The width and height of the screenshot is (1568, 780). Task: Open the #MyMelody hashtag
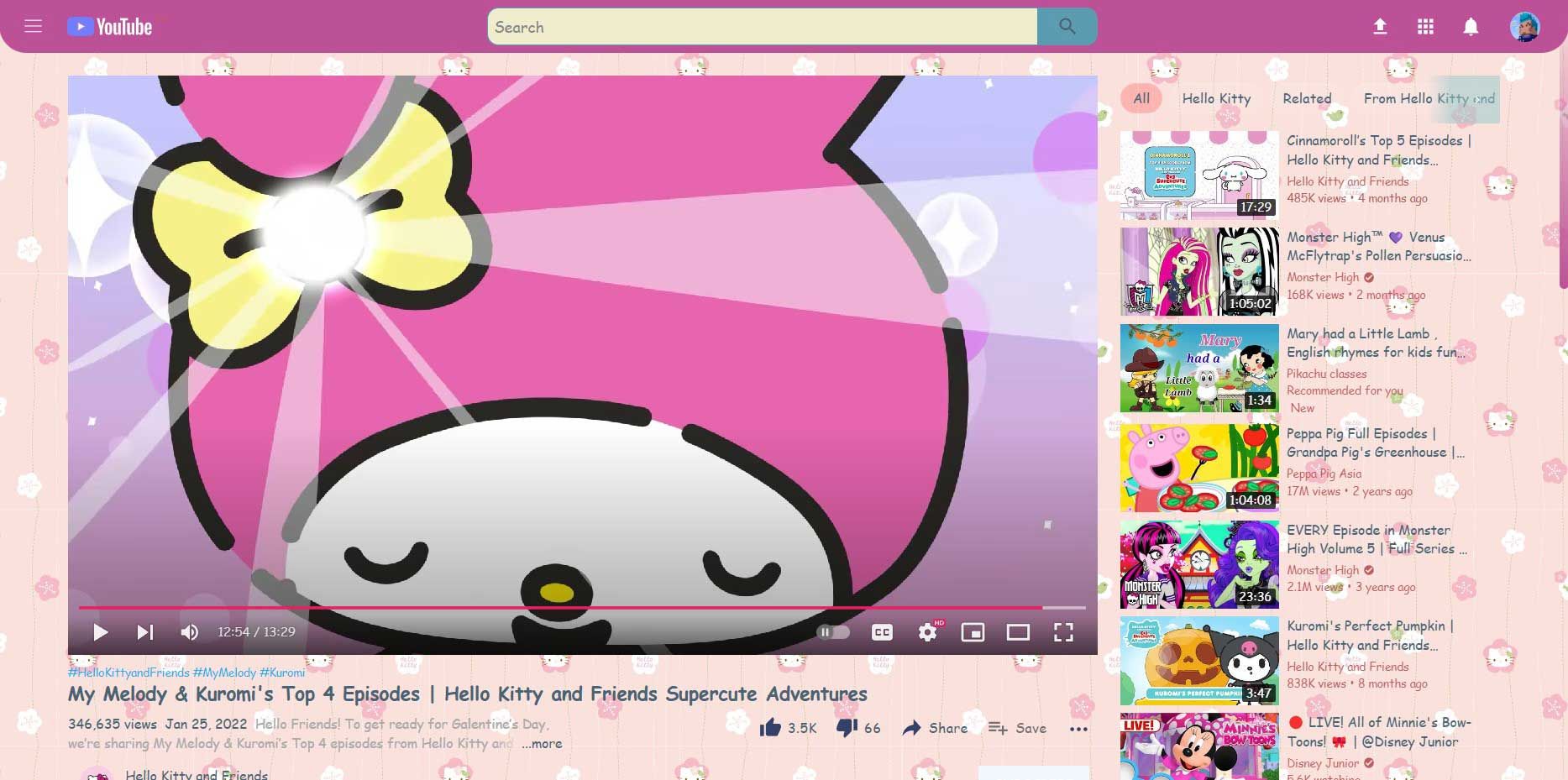tap(224, 673)
